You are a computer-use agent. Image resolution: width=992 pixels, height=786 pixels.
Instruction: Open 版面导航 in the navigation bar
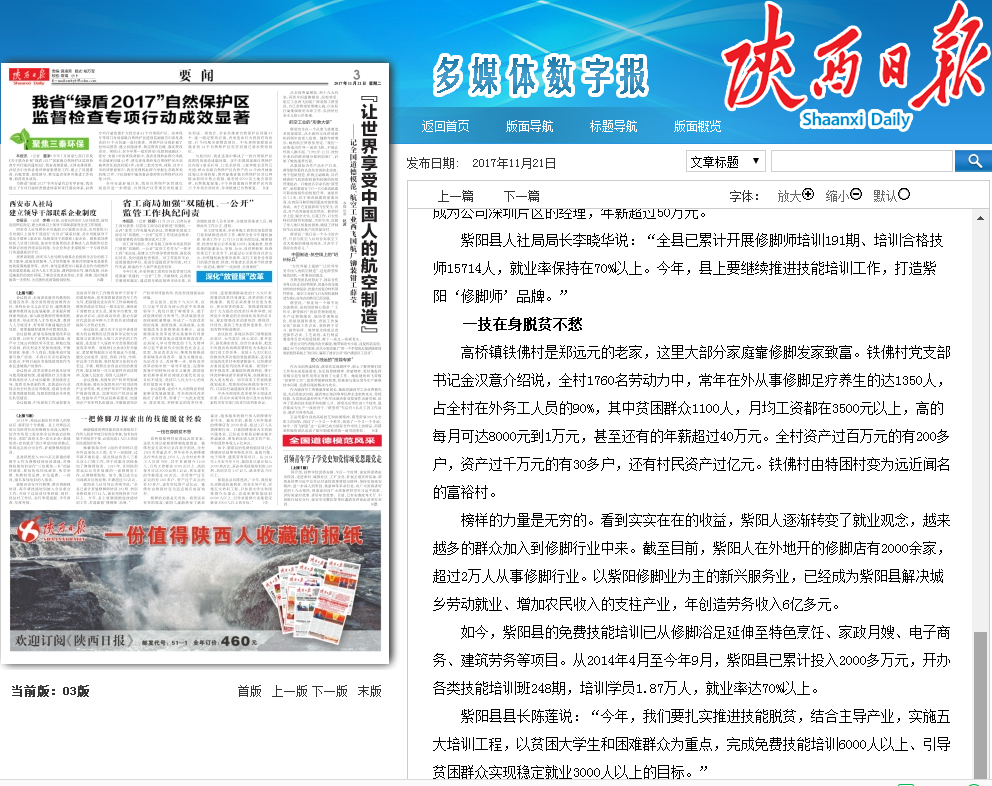click(x=530, y=127)
